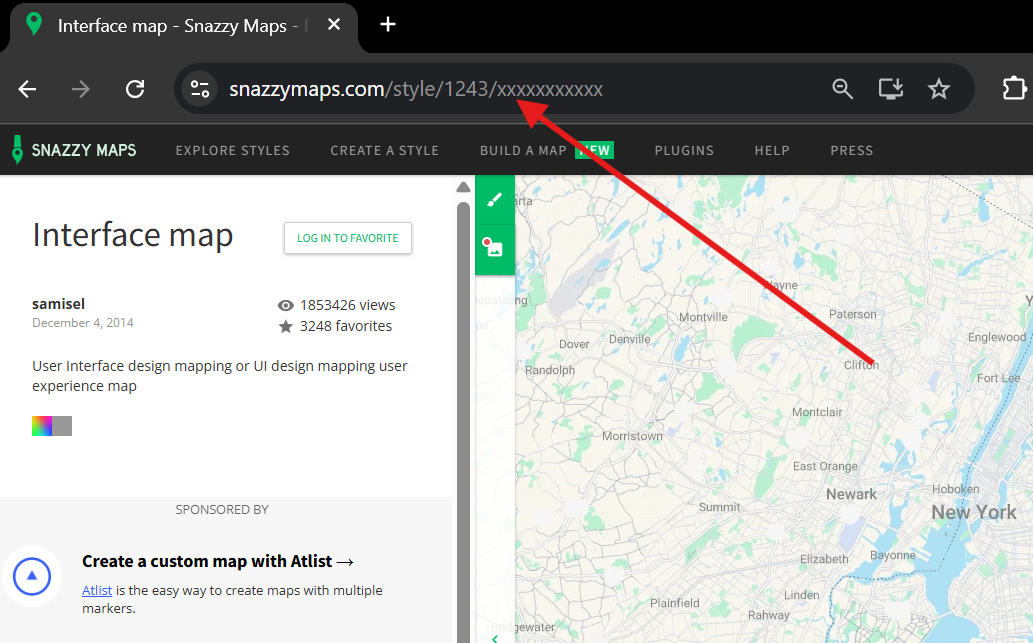
Task: Click Randolph label on the map
Action: [550, 370]
